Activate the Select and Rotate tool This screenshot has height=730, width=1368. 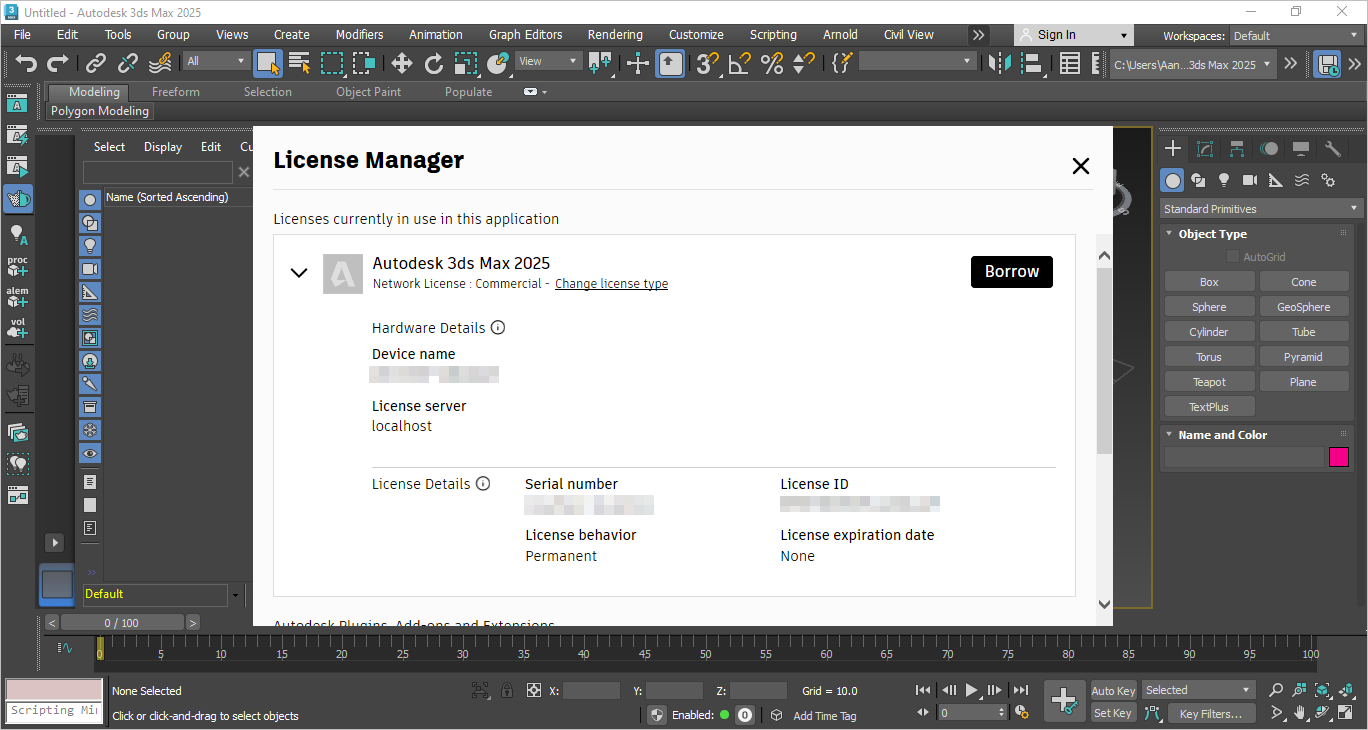(x=433, y=64)
